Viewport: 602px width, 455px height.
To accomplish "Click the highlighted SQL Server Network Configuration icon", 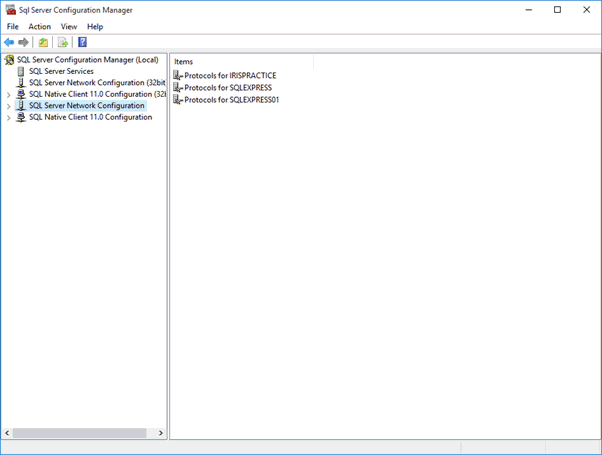I will [x=21, y=106].
